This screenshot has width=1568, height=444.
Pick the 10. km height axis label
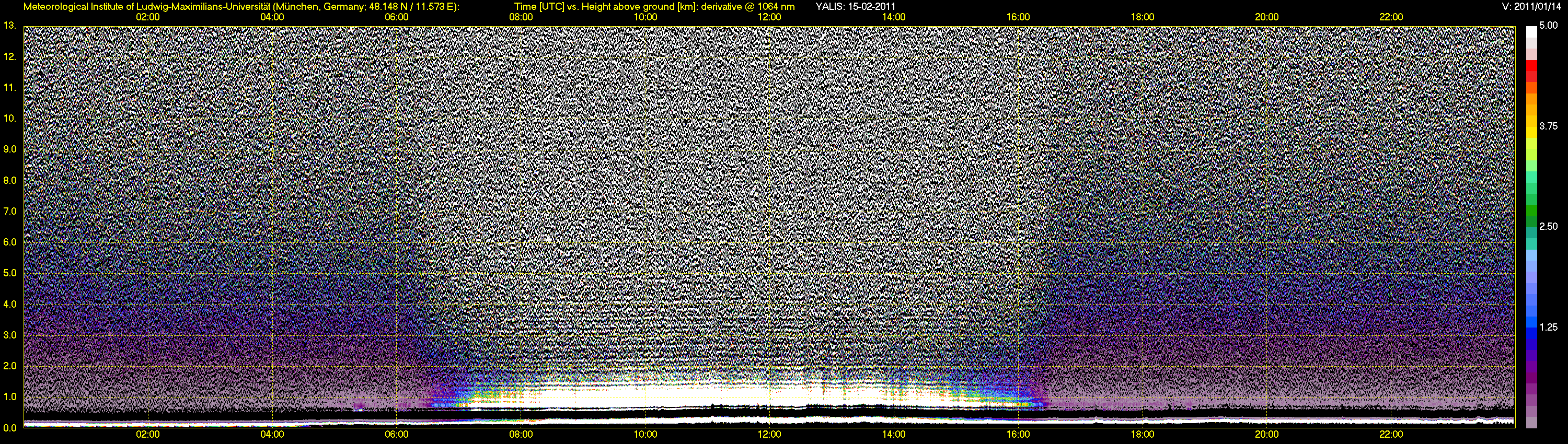coord(10,118)
